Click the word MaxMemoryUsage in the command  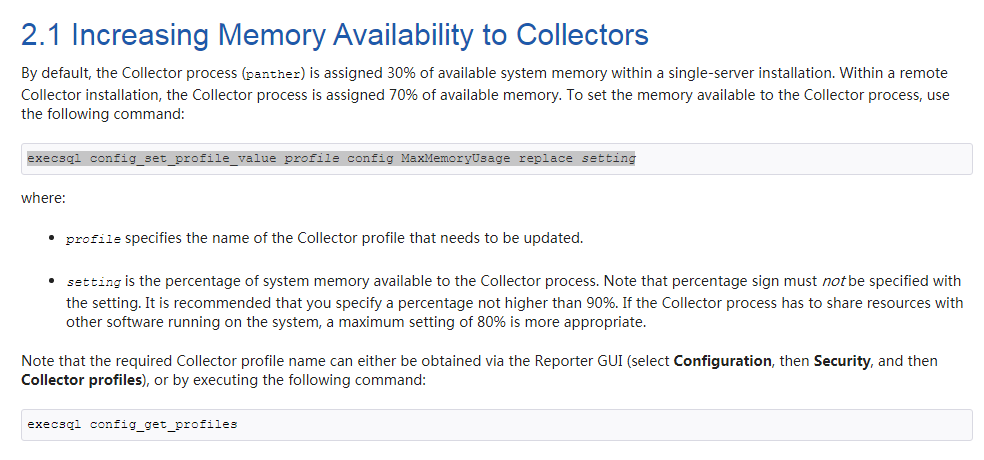(456, 158)
